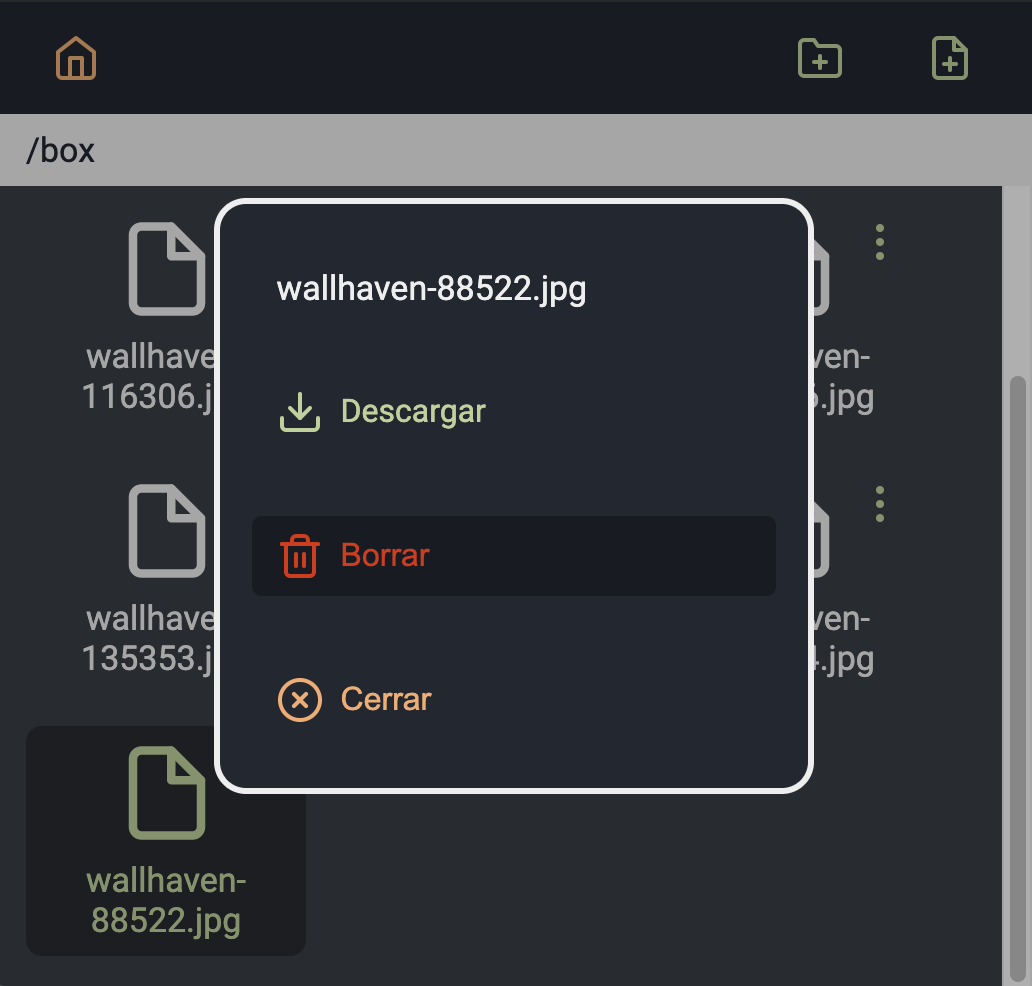Click the wallhaven-88522.jpg filename below the green icon
This screenshot has width=1032, height=986.
pos(166,900)
